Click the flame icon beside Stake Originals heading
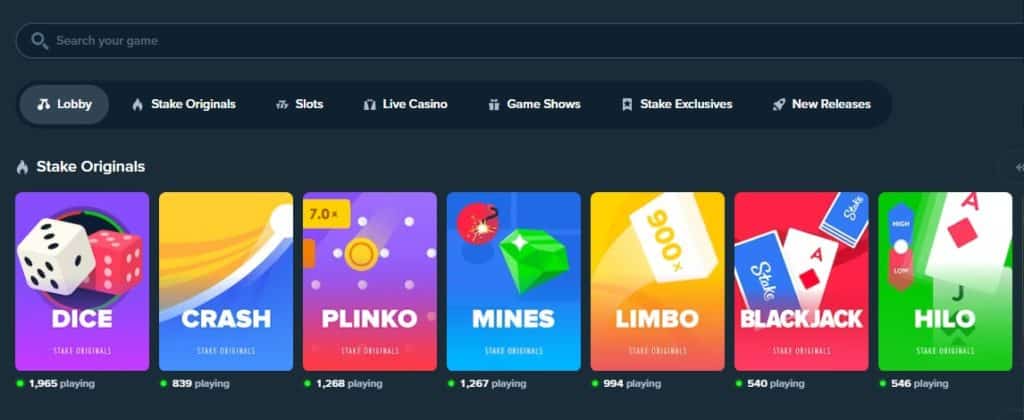This screenshot has height=420, width=1024. pyautogui.click(x=22, y=167)
